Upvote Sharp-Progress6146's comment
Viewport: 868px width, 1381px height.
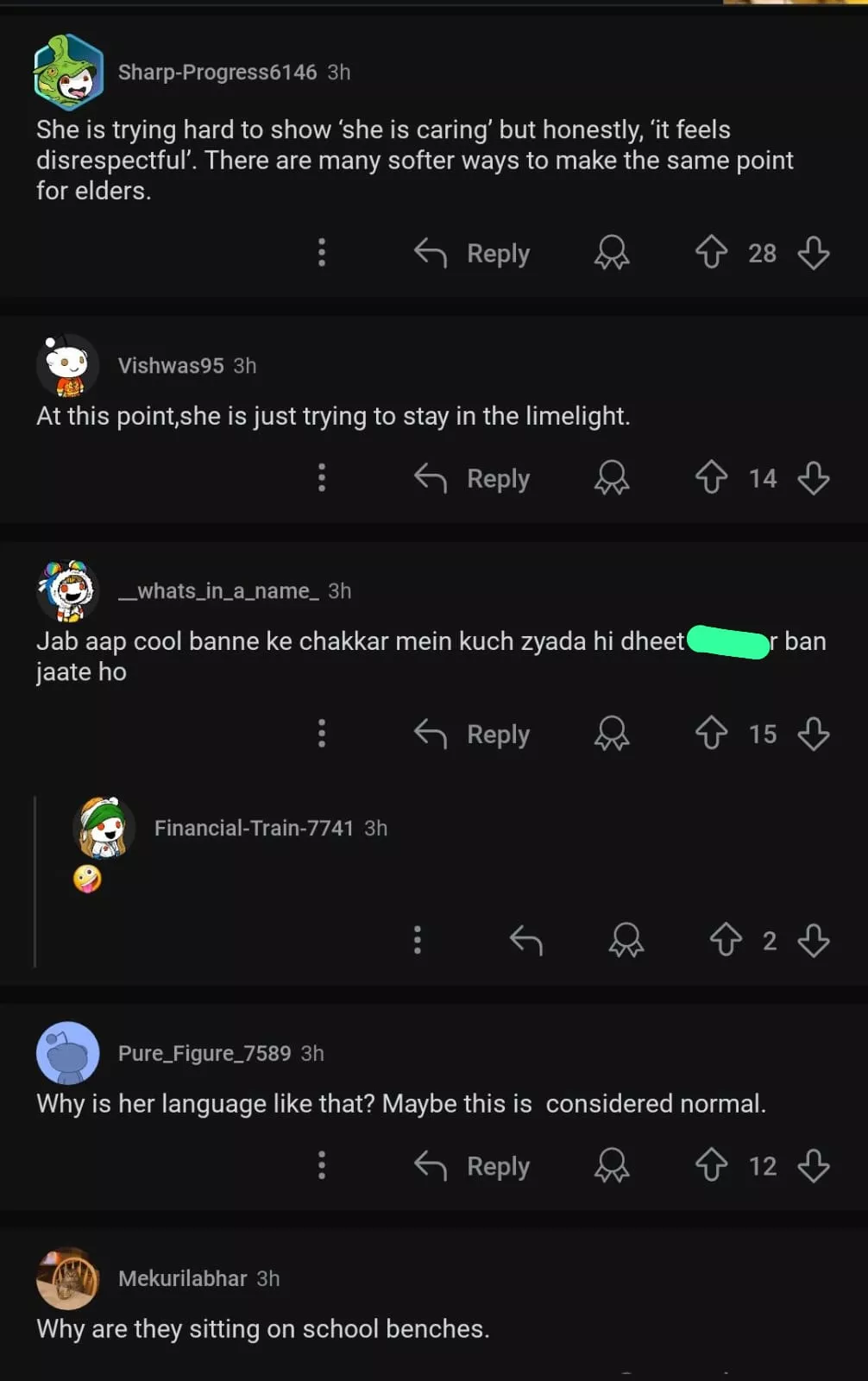point(712,253)
